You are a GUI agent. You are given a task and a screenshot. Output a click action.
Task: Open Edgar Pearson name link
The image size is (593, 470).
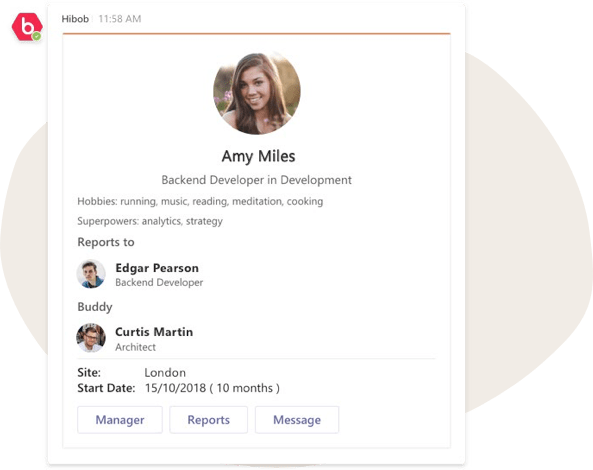(x=157, y=268)
